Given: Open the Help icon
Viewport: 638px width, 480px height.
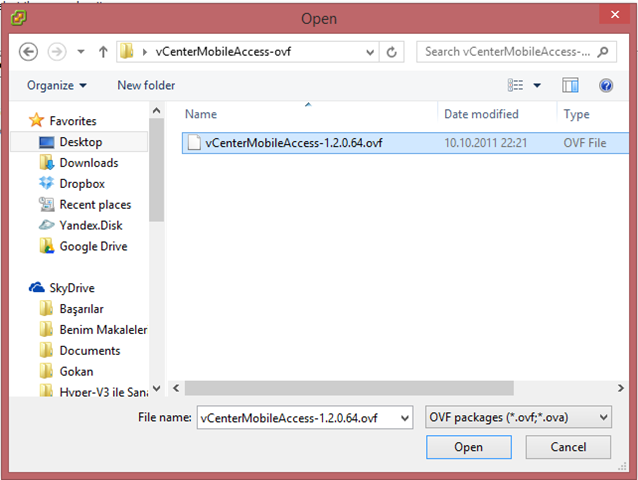Looking at the screenshot, I should tap(606, 85).
